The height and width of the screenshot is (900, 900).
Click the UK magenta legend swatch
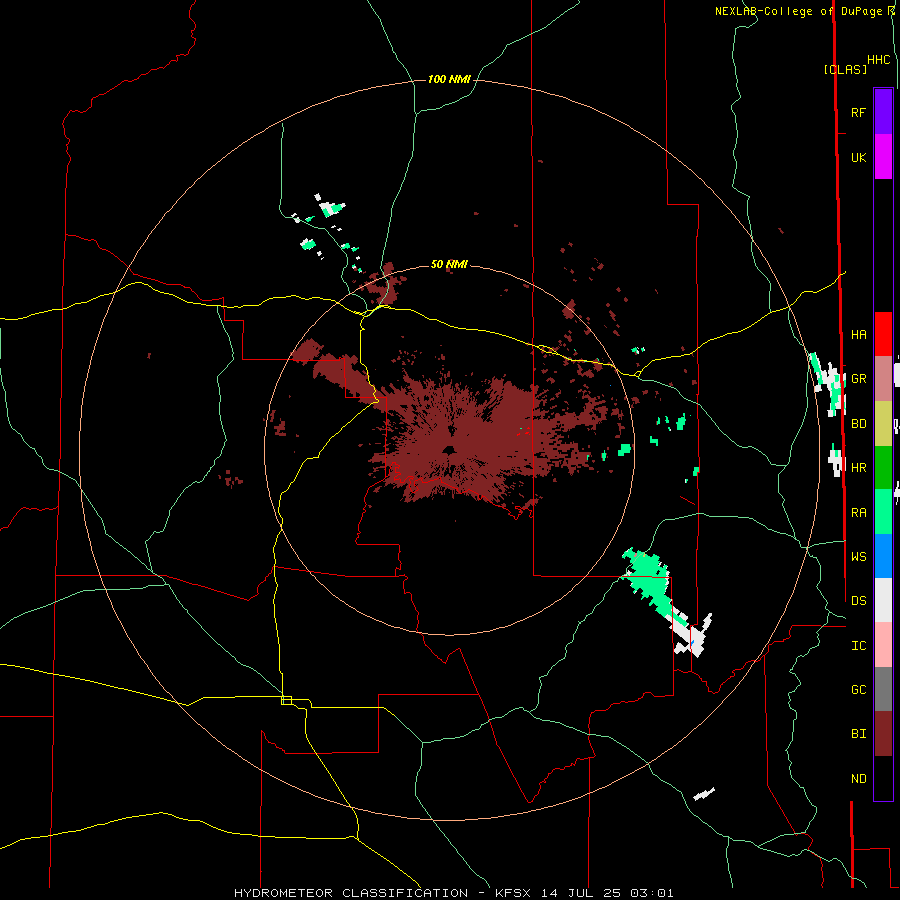coord(883,157)
